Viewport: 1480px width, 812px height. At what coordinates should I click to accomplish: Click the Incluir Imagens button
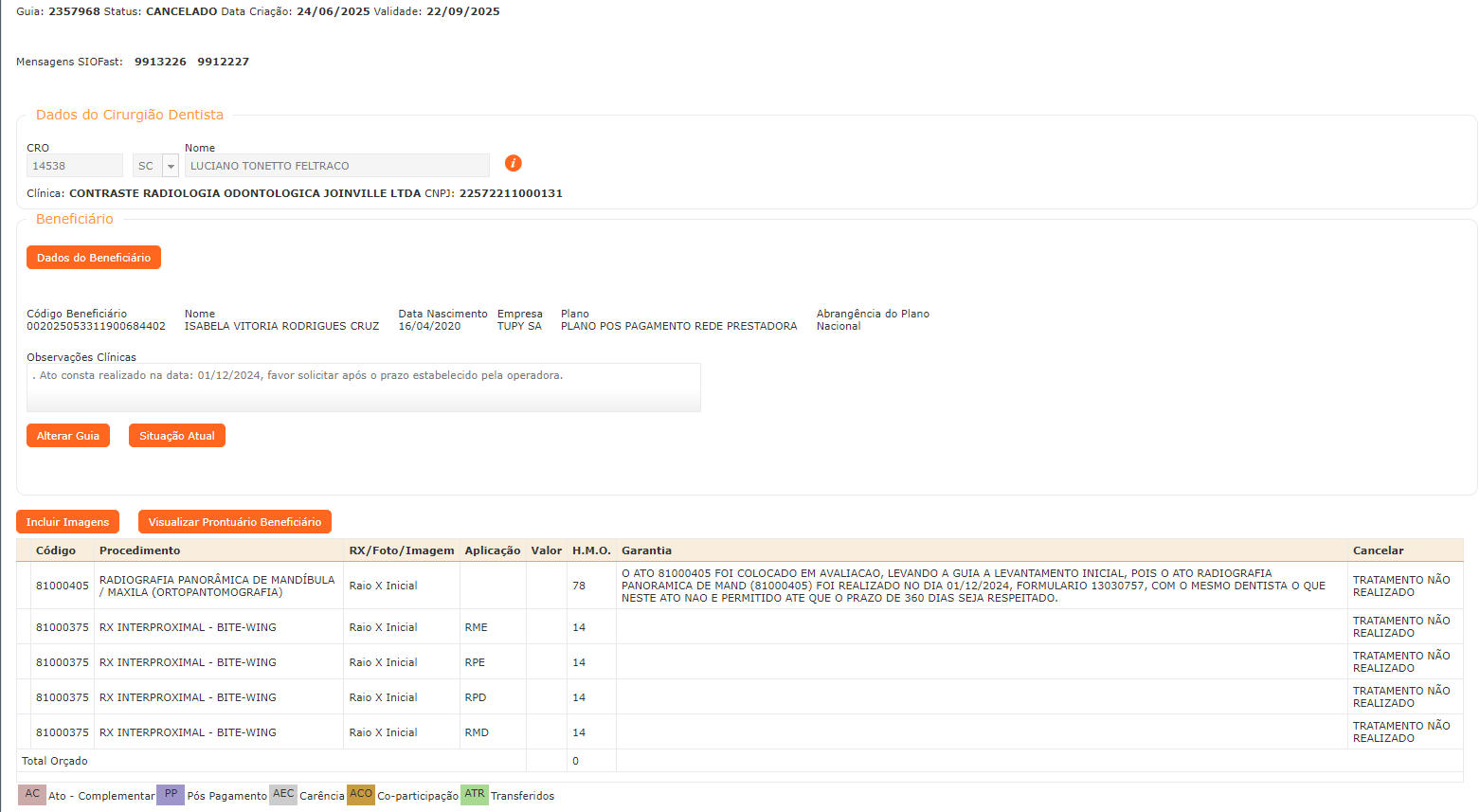click(67, 522)
